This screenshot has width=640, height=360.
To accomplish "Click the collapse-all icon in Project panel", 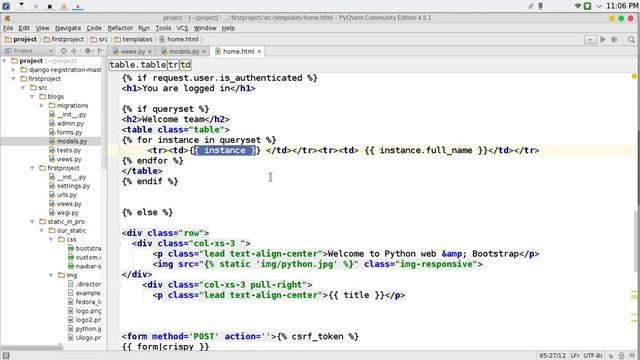I will (74, 51).
